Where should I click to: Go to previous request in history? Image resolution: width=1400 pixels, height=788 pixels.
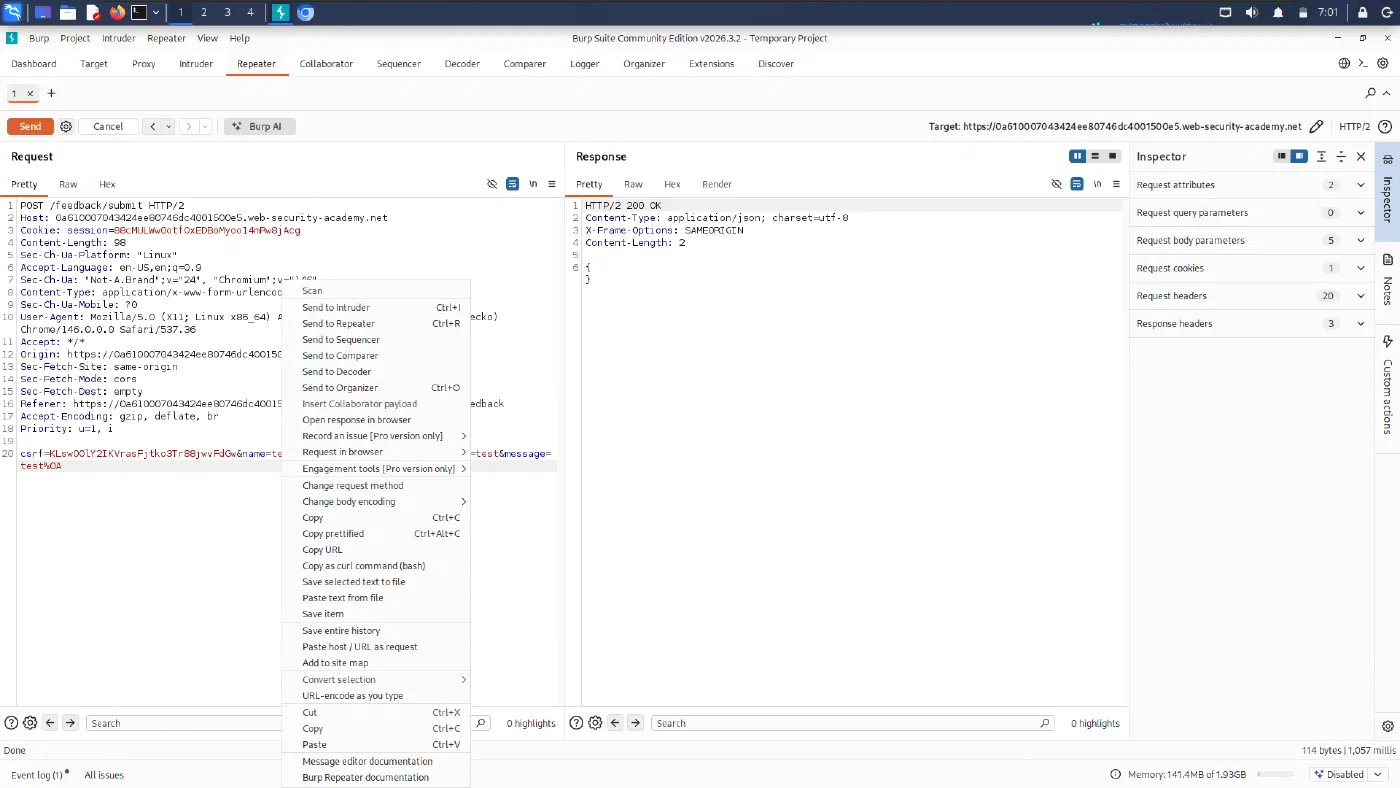pyautogui.click(x=153, y=127)
